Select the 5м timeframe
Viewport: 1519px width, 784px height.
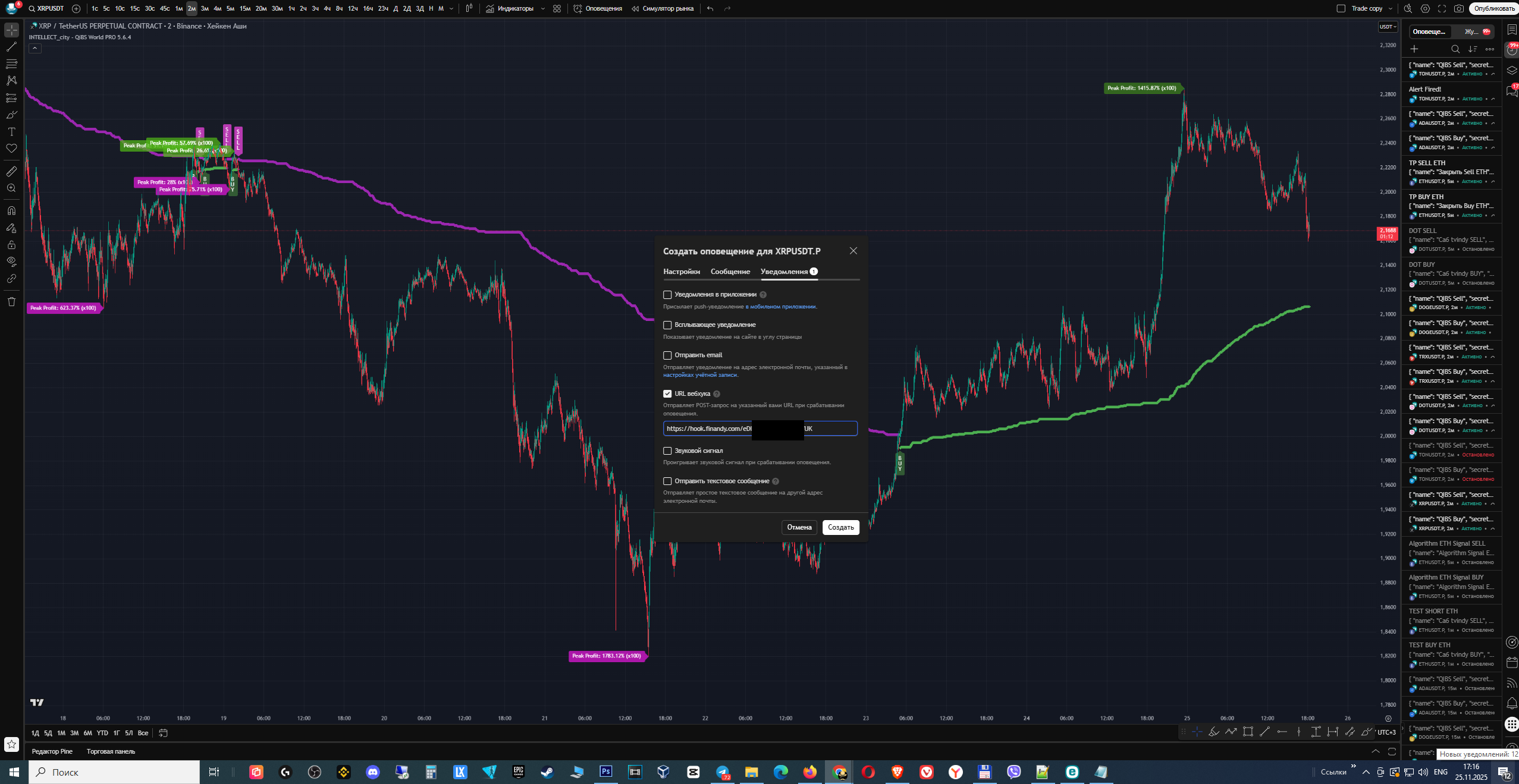[230, 8]
